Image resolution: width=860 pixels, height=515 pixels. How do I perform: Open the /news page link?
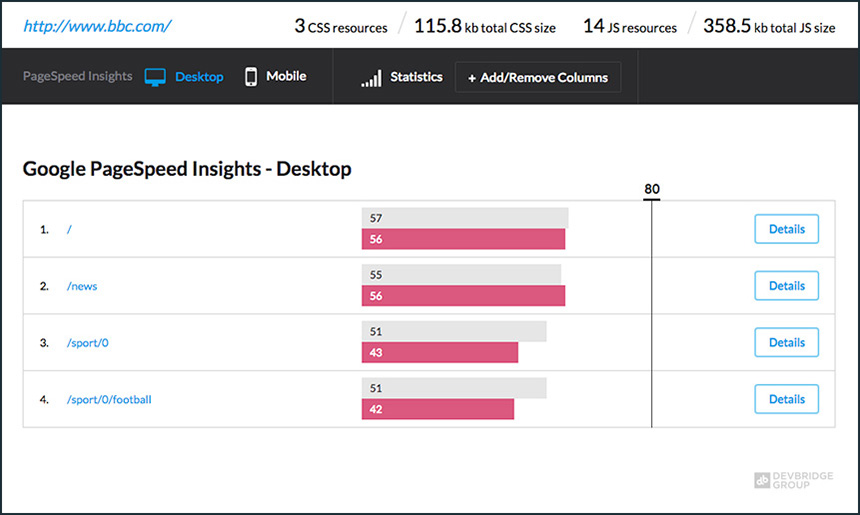82,286
